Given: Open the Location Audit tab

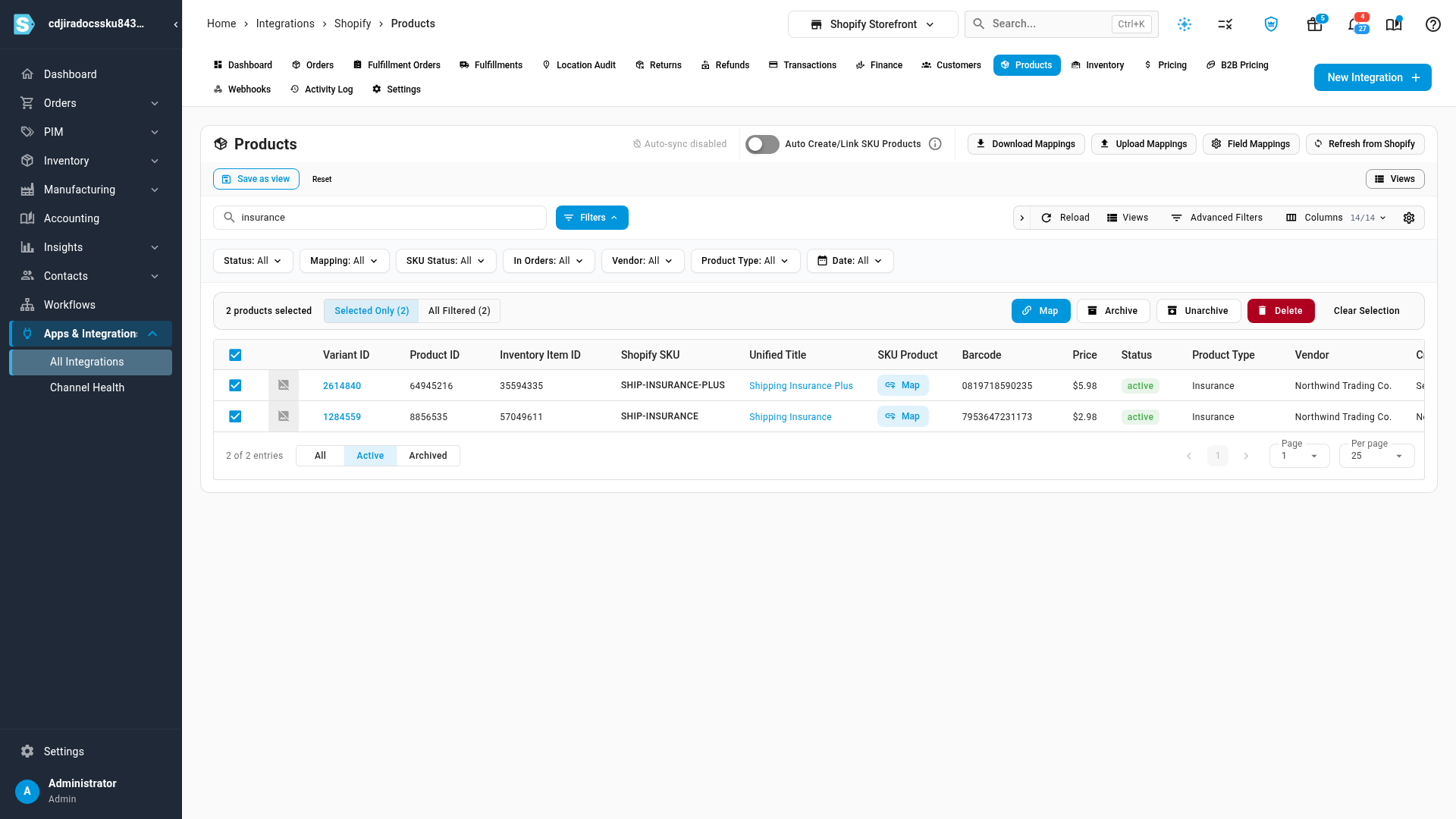Looking at the screenshot, I should [579, 65].
